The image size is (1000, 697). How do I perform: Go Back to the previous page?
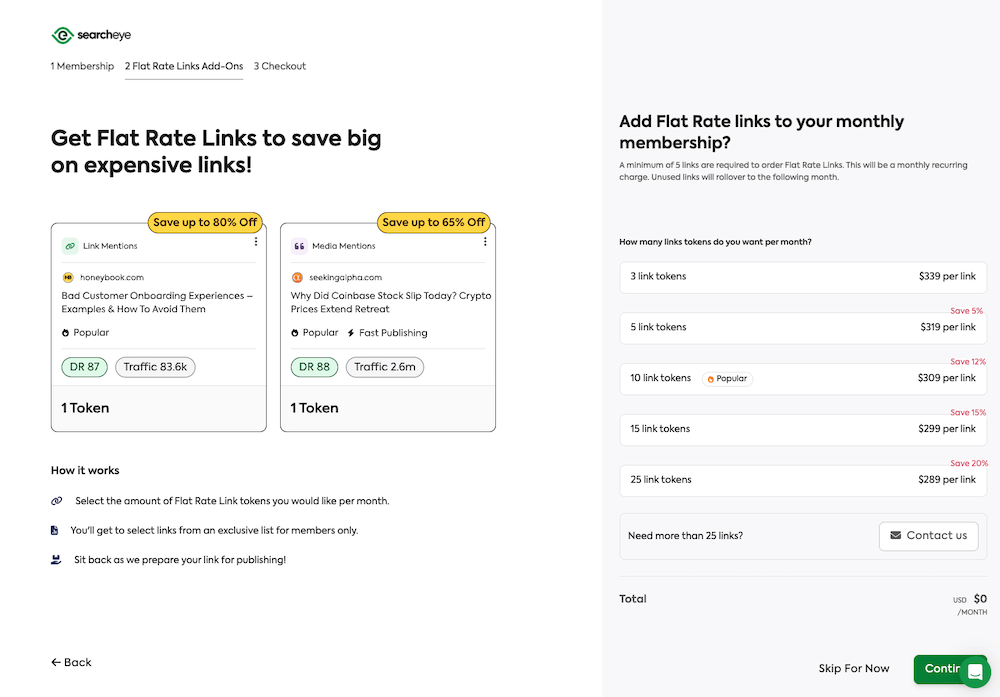coord(71,663)
